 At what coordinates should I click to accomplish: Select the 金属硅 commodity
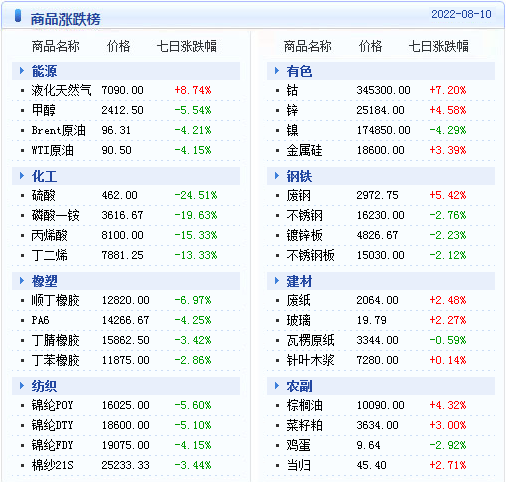tap(304, 150)
